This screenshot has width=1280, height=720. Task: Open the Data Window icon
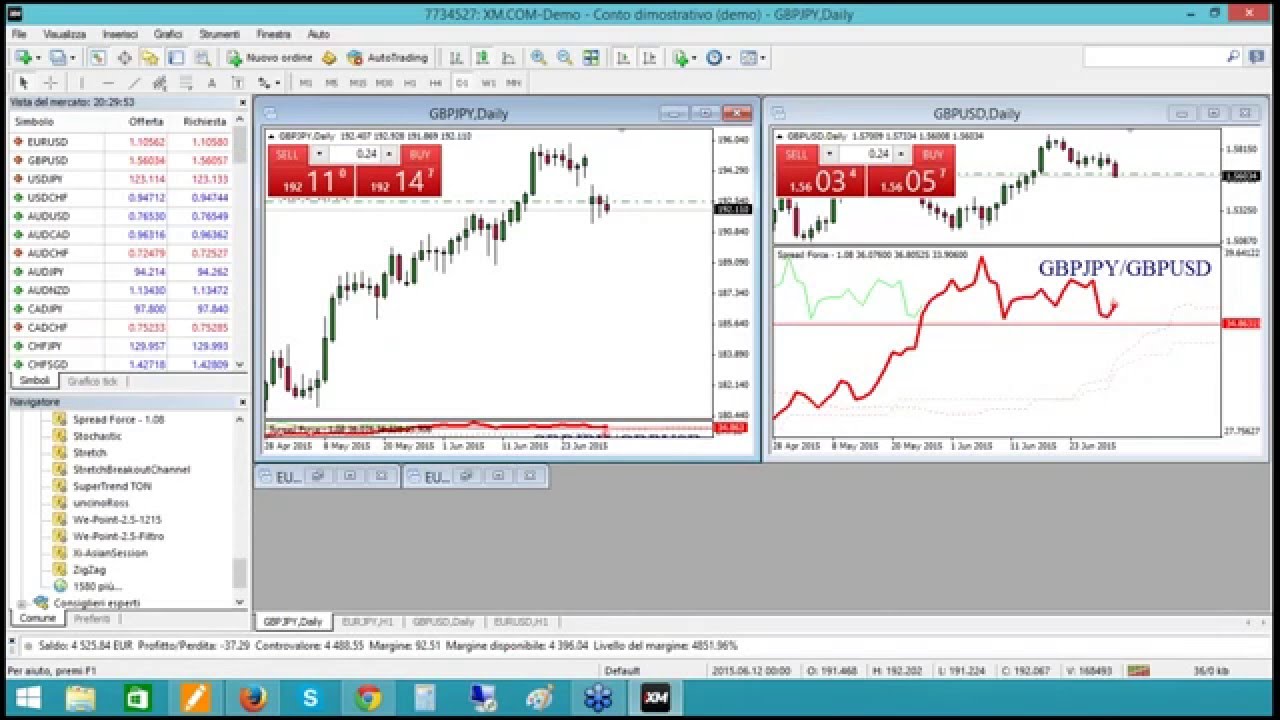pos(124,58)
